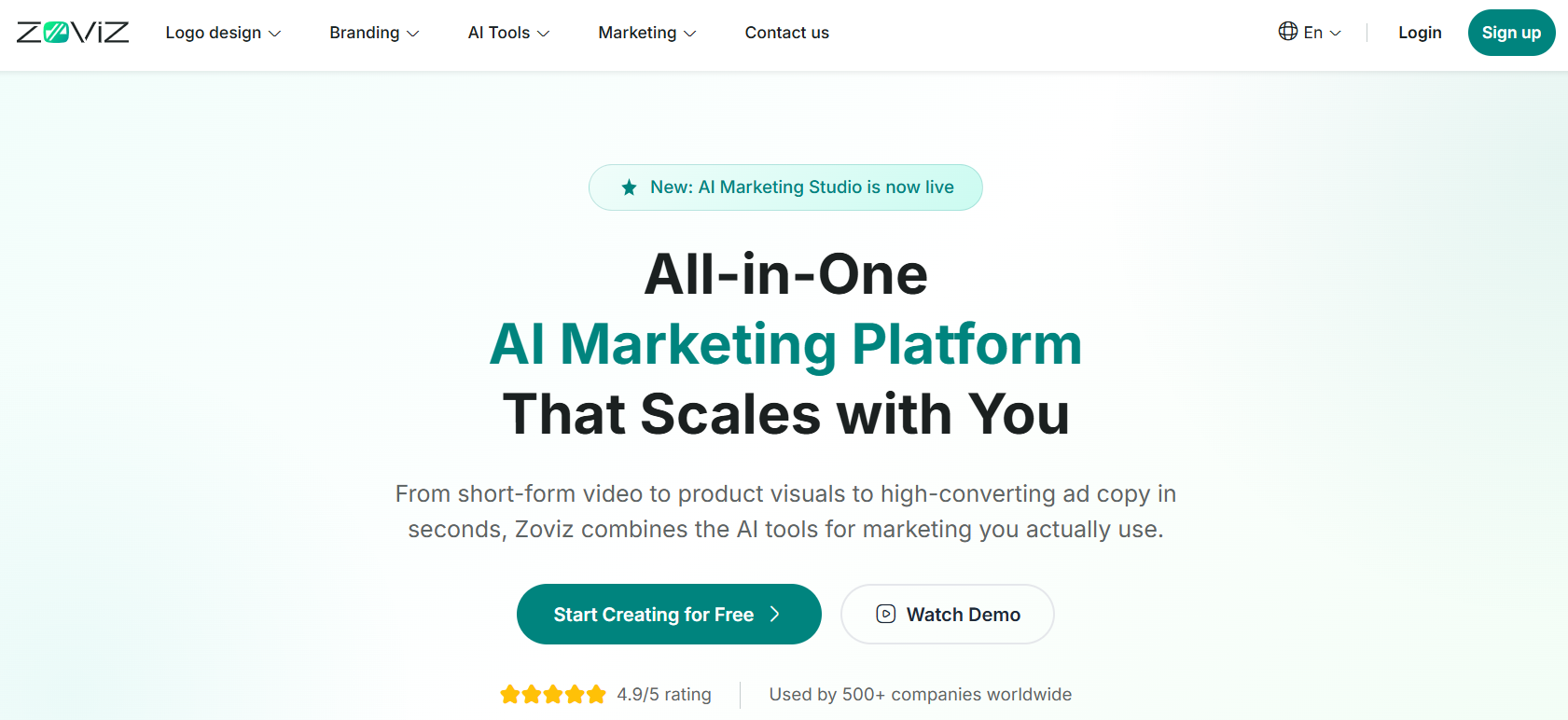
Task: Click the arrow on Start Creating button
Action: pos(774,614)
